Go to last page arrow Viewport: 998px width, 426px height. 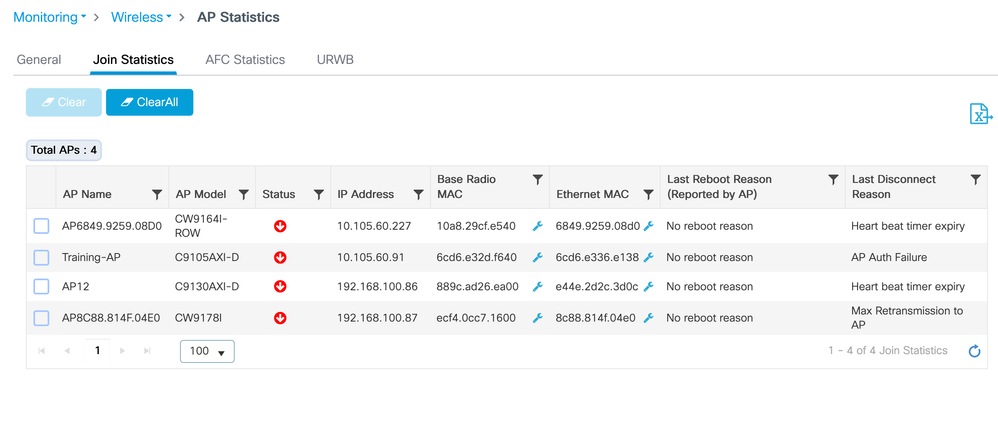click(147, 351)
